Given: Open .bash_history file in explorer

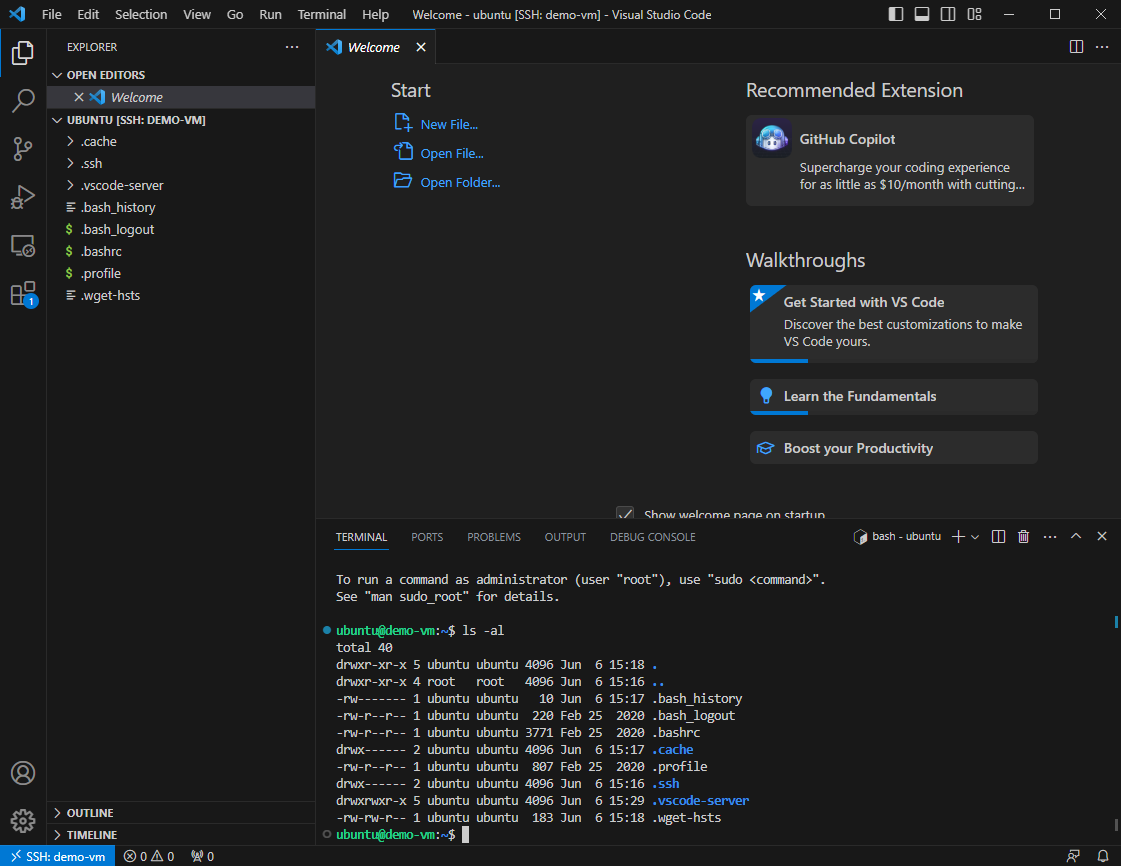Looking at the screenshot, I should [x=181, y=207].
